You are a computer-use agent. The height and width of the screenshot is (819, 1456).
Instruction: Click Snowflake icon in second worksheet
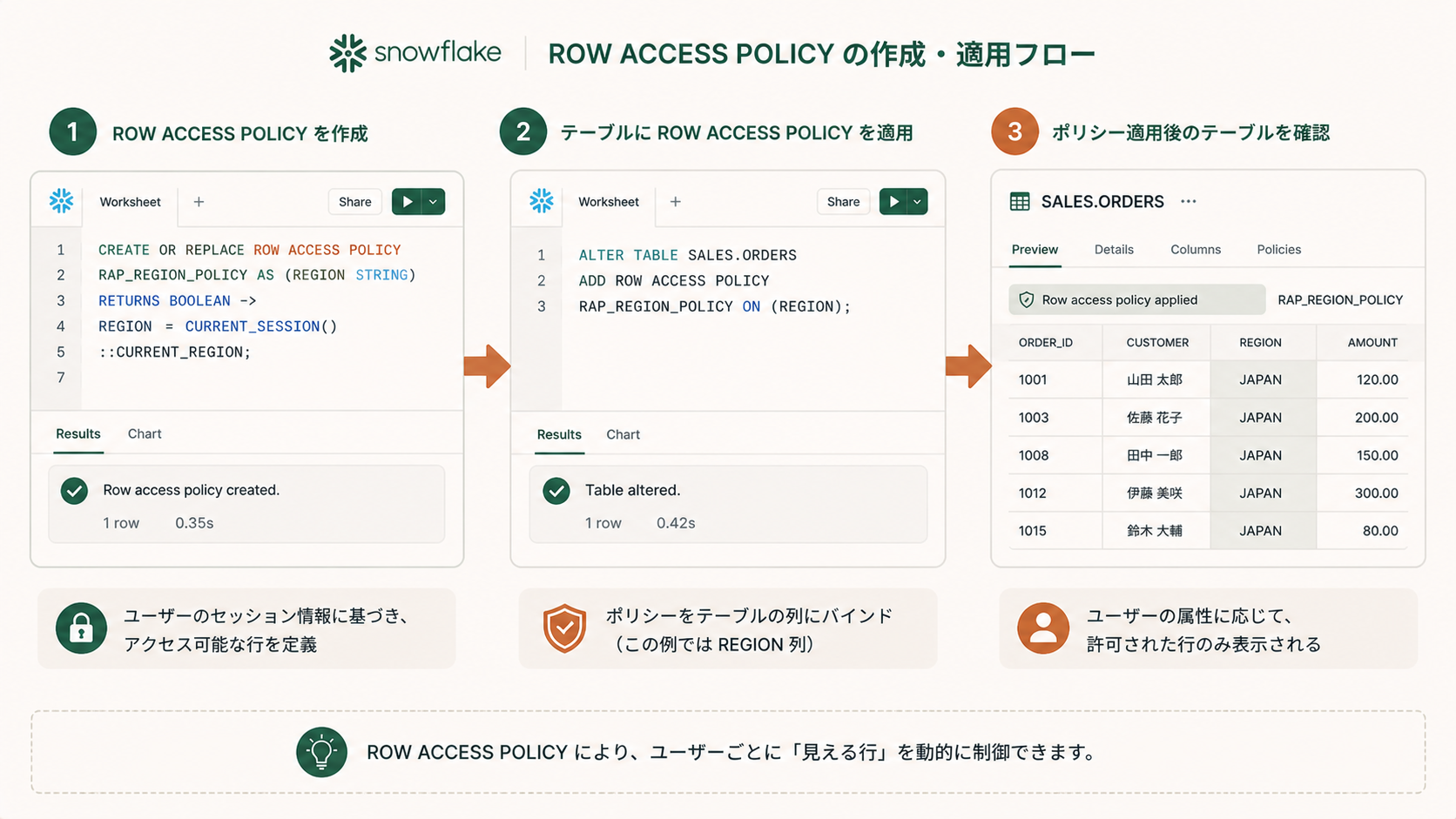coord(542,201)
